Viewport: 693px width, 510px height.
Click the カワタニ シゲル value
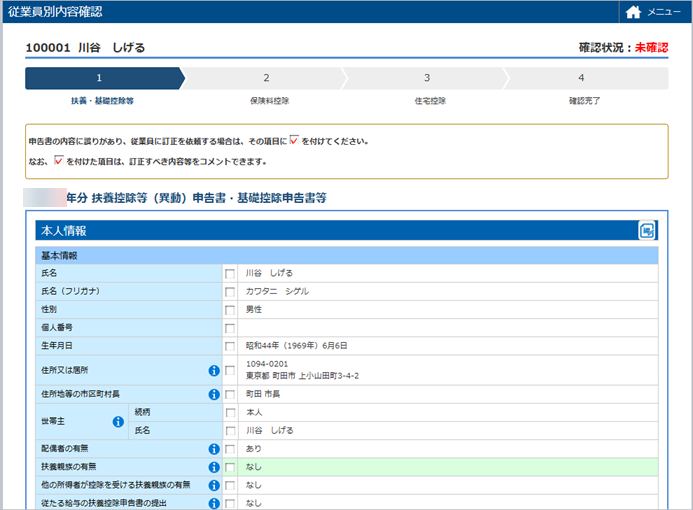277,291
